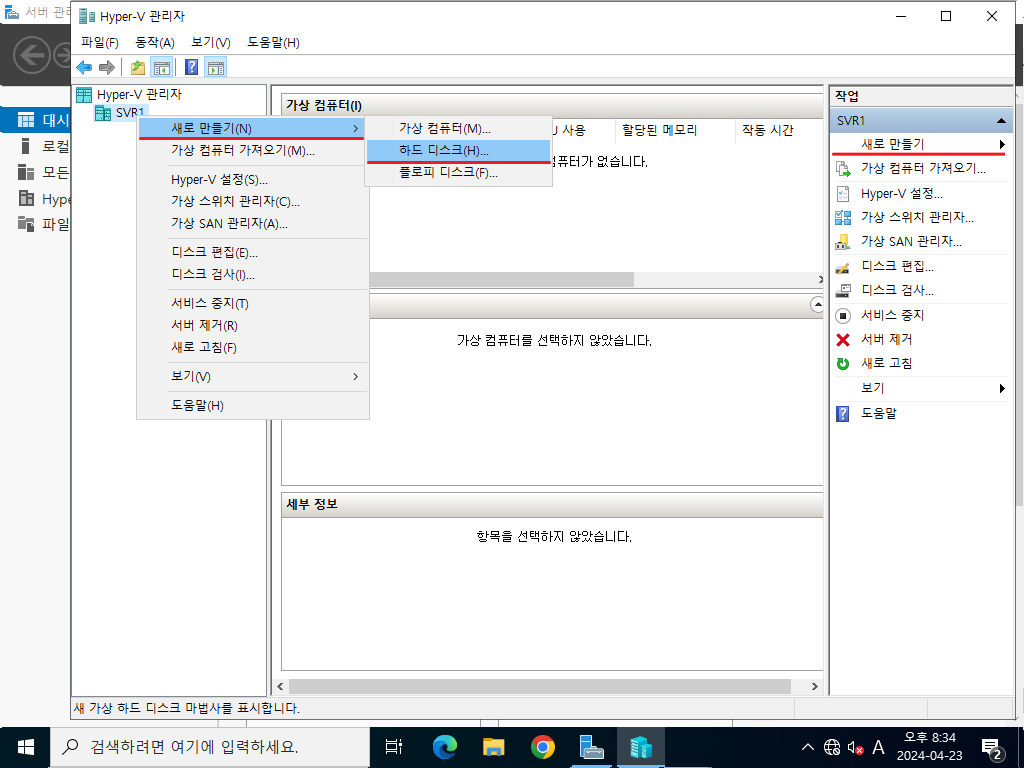1024x768 pixels.
Task: Click the 가상 컴퓨터 가져오기... action link
Action: click(x=923, y=168)
